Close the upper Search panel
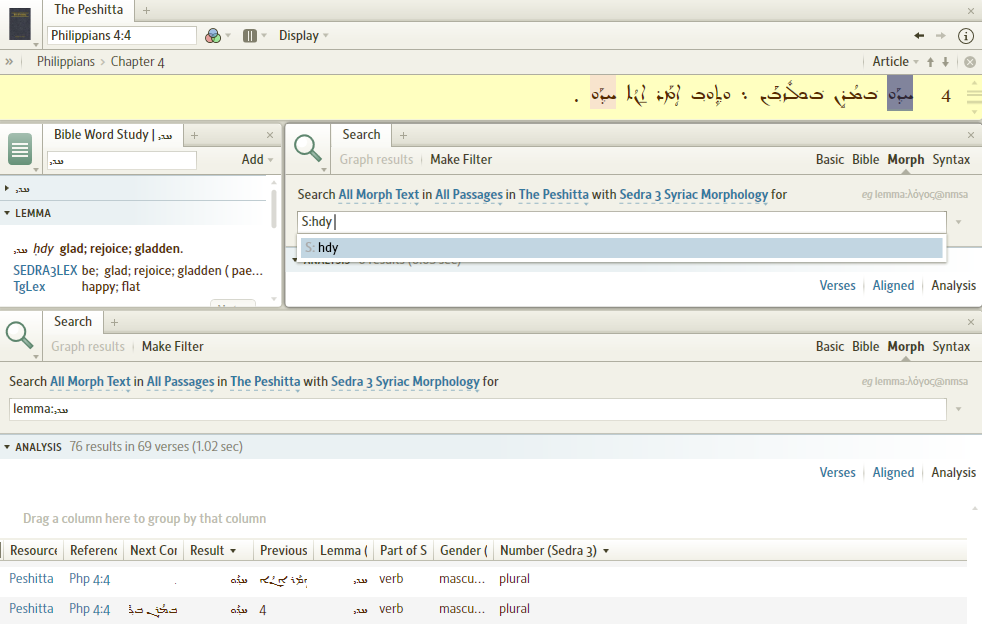The height and width of the screenshot is (624, 982). (971, 135)
